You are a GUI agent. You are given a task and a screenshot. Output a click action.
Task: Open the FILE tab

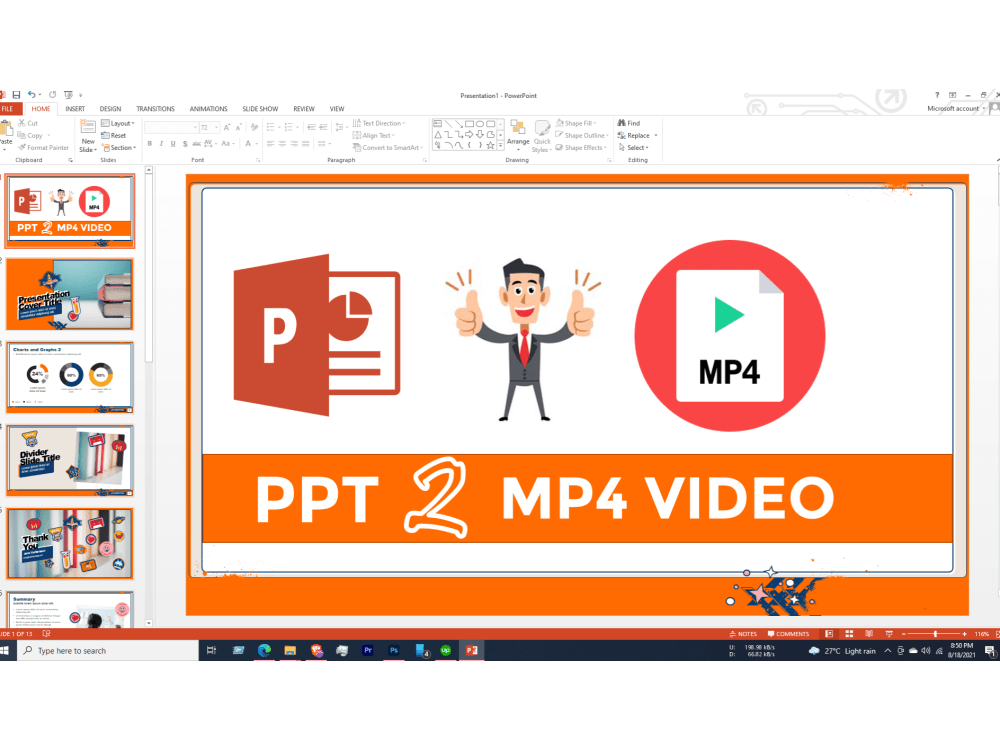click(9, 108)
